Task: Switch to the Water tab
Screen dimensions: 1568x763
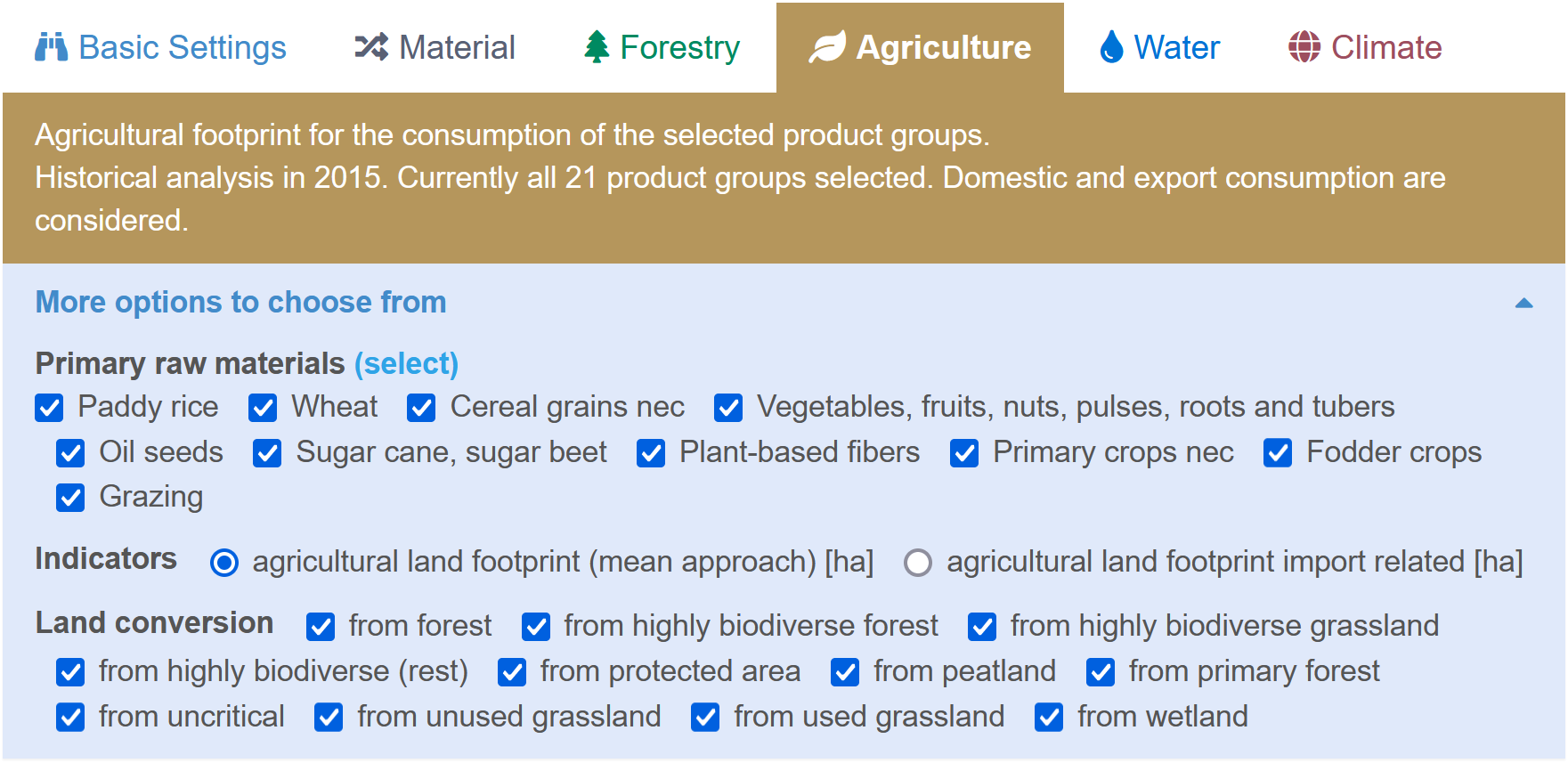Action: pyautogui.click(x=1159, y=47)
